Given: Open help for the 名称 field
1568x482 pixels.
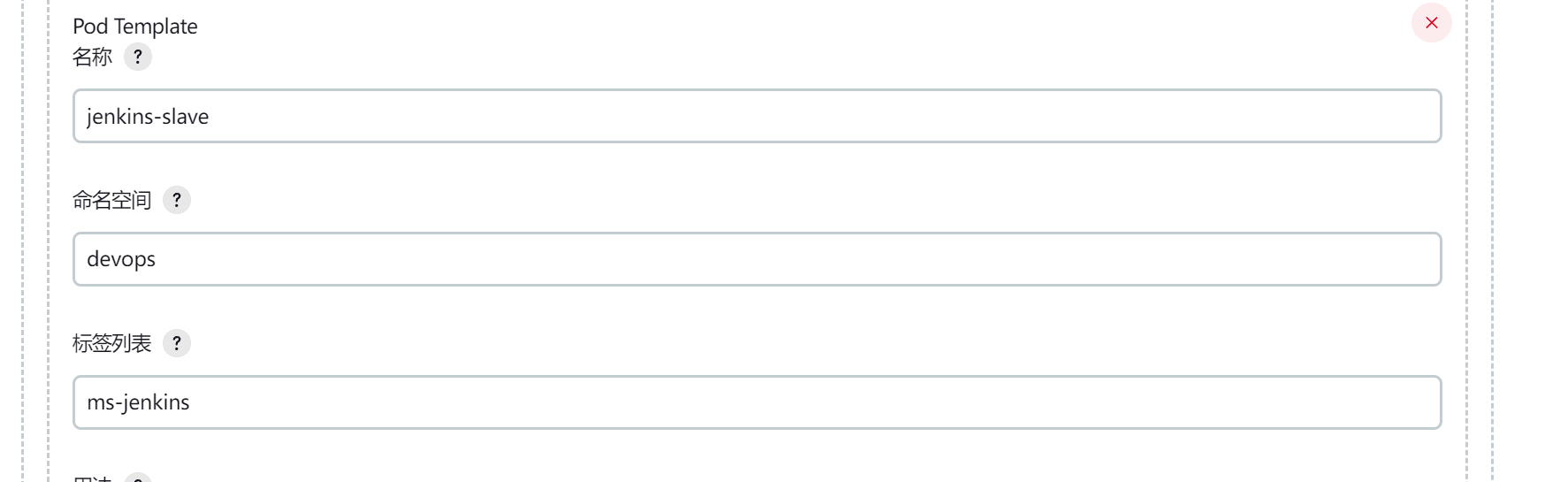Looking at the screenshot, I should click(x=138, y=57).
